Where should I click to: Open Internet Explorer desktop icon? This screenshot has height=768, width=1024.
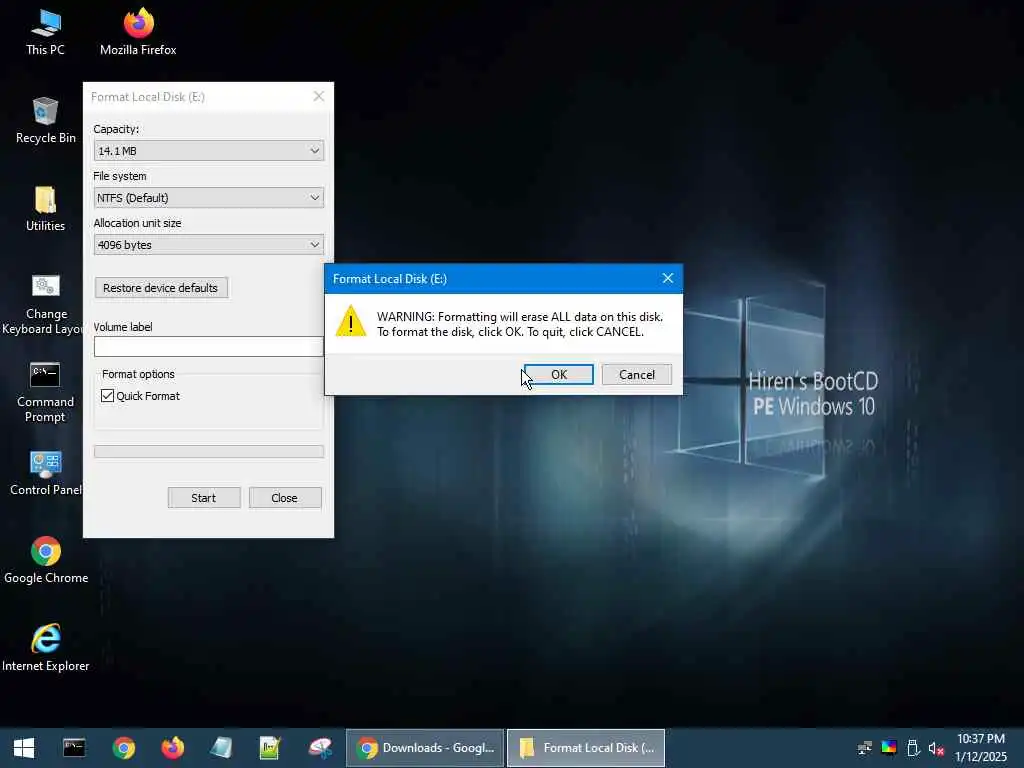pos(46,648)
